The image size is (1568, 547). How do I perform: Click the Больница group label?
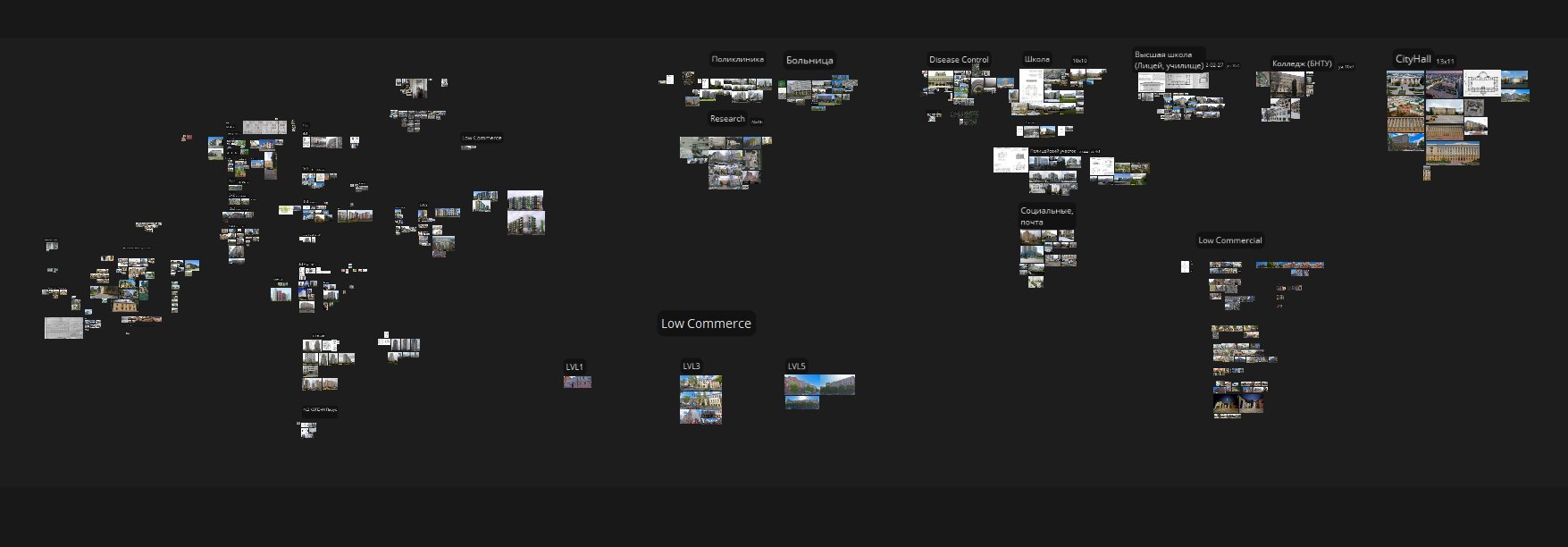(809, 61)
